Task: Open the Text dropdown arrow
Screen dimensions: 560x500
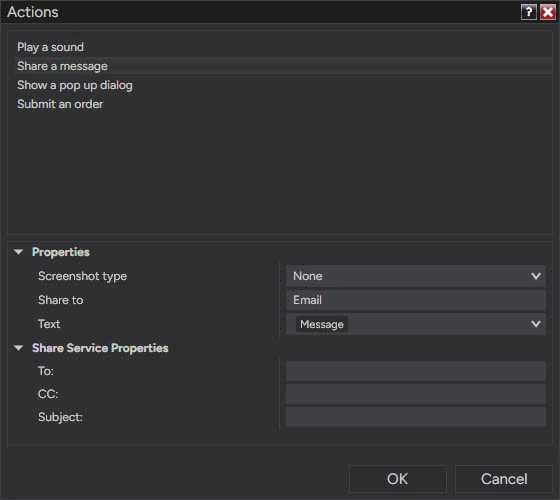Action: click(536, 324)
